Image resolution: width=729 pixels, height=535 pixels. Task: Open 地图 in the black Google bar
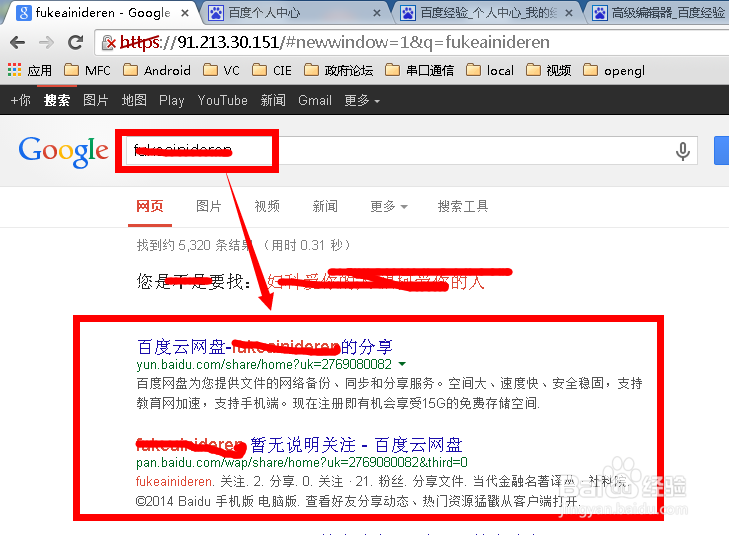tap(134, 100)
